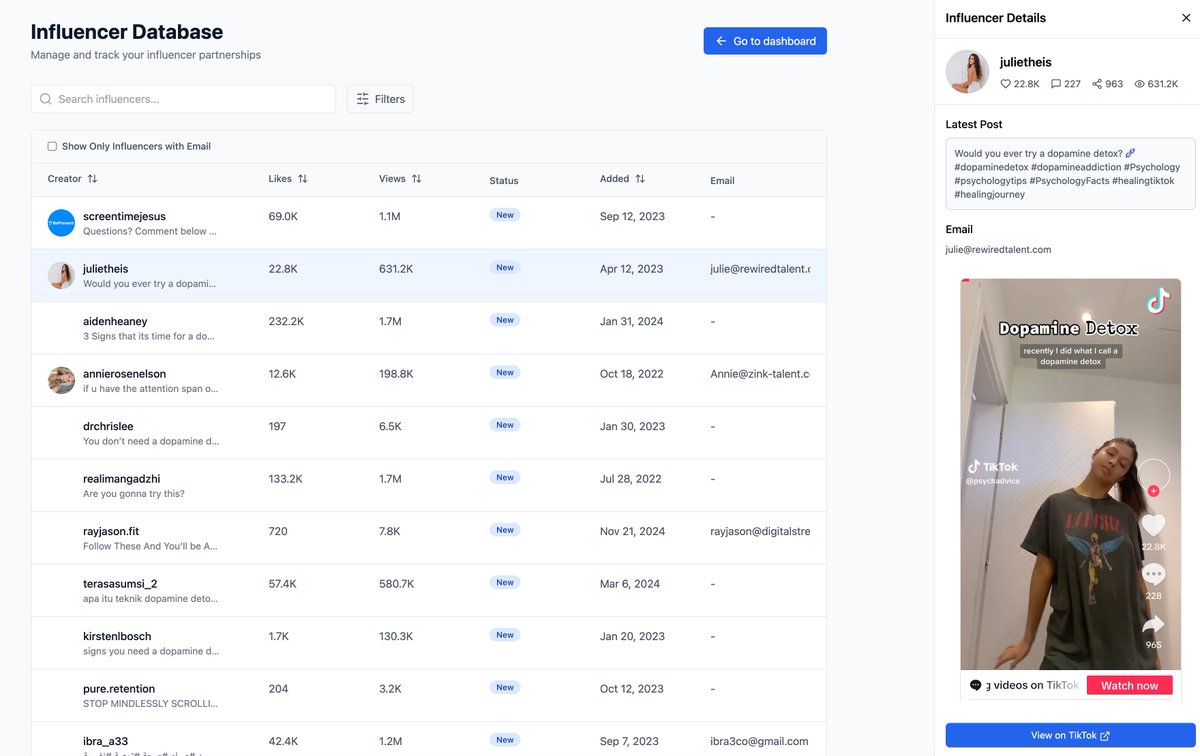Click julie@rewiredtalent.com email in details panel
This screenshot has width=1200, height=756.
tap(998, 249)
